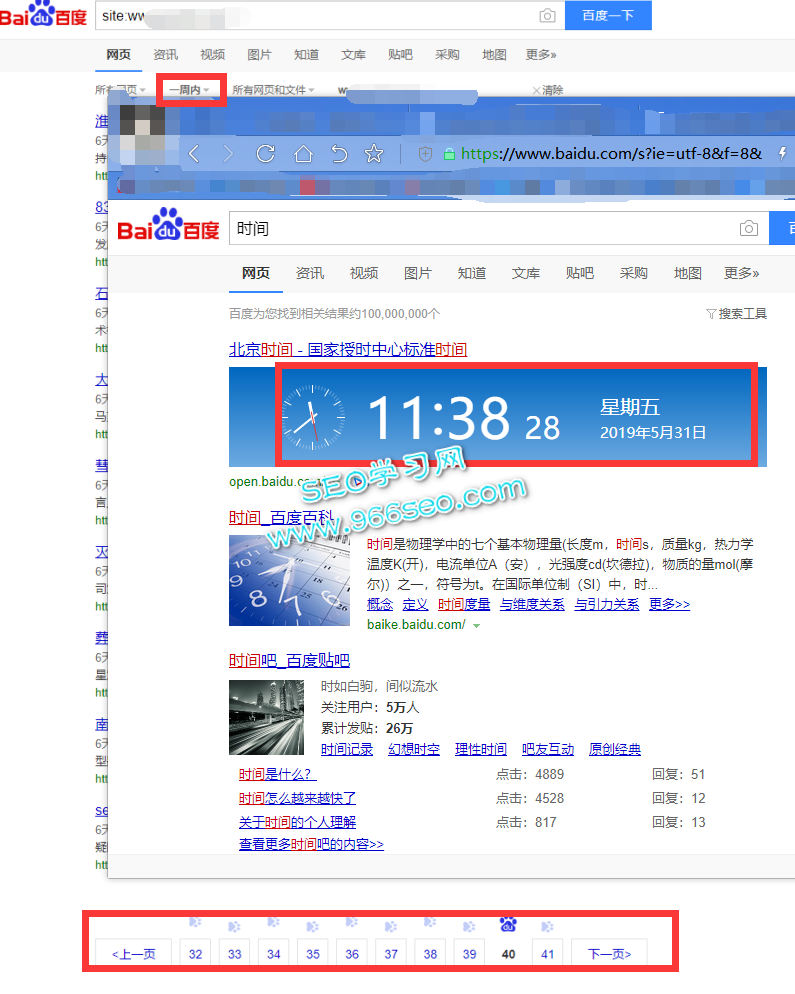This screenshot has height=994, width=795.
Task: Switch to 图片 tab in front window
Action: (418, 273)
